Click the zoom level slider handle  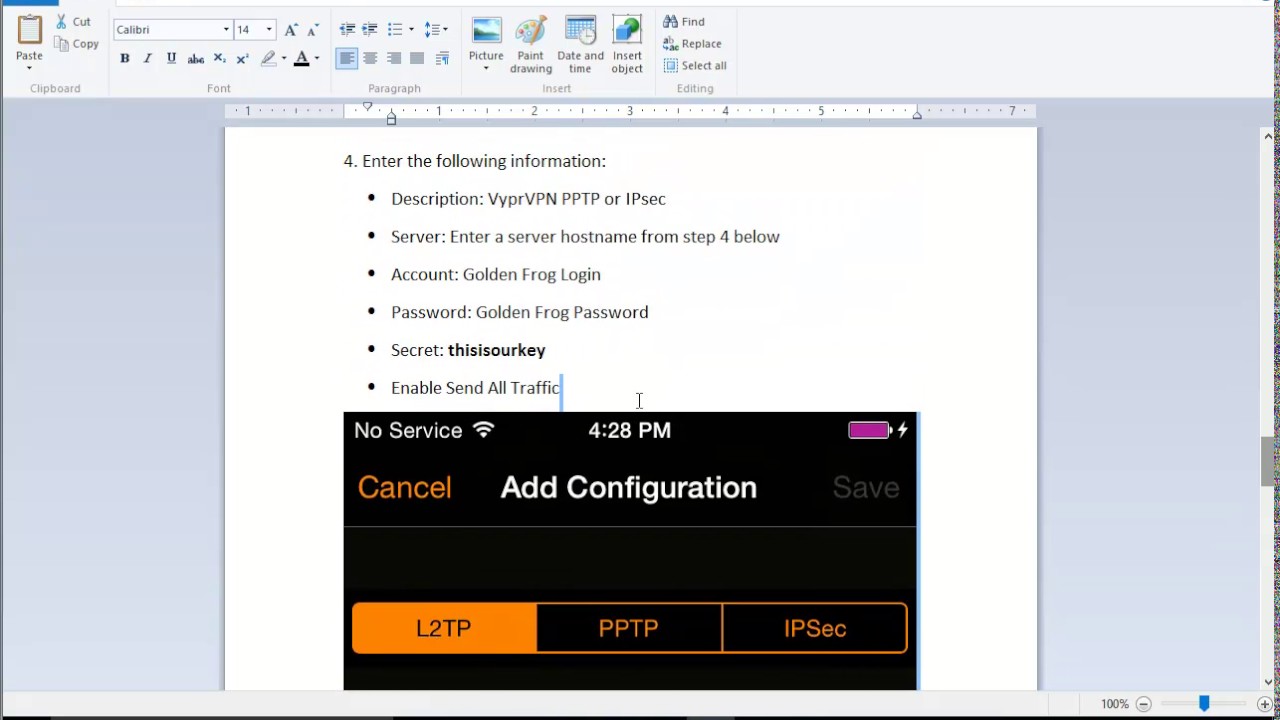(1204, 704)
